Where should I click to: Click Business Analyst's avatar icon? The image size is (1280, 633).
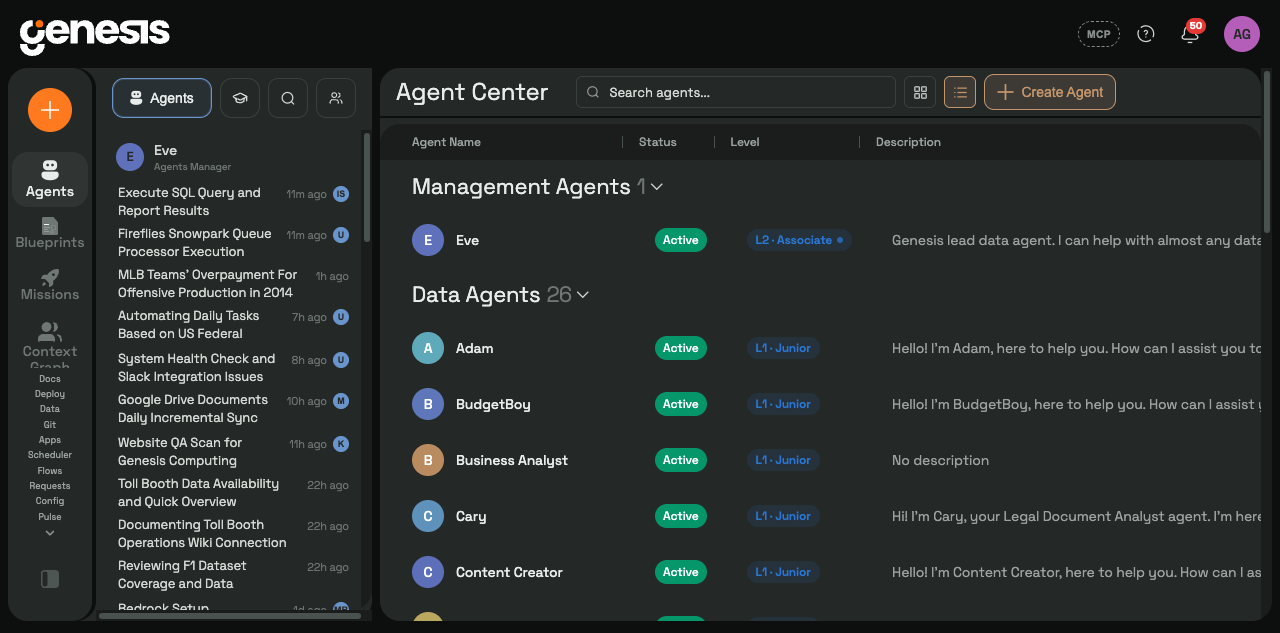[428, 460]
